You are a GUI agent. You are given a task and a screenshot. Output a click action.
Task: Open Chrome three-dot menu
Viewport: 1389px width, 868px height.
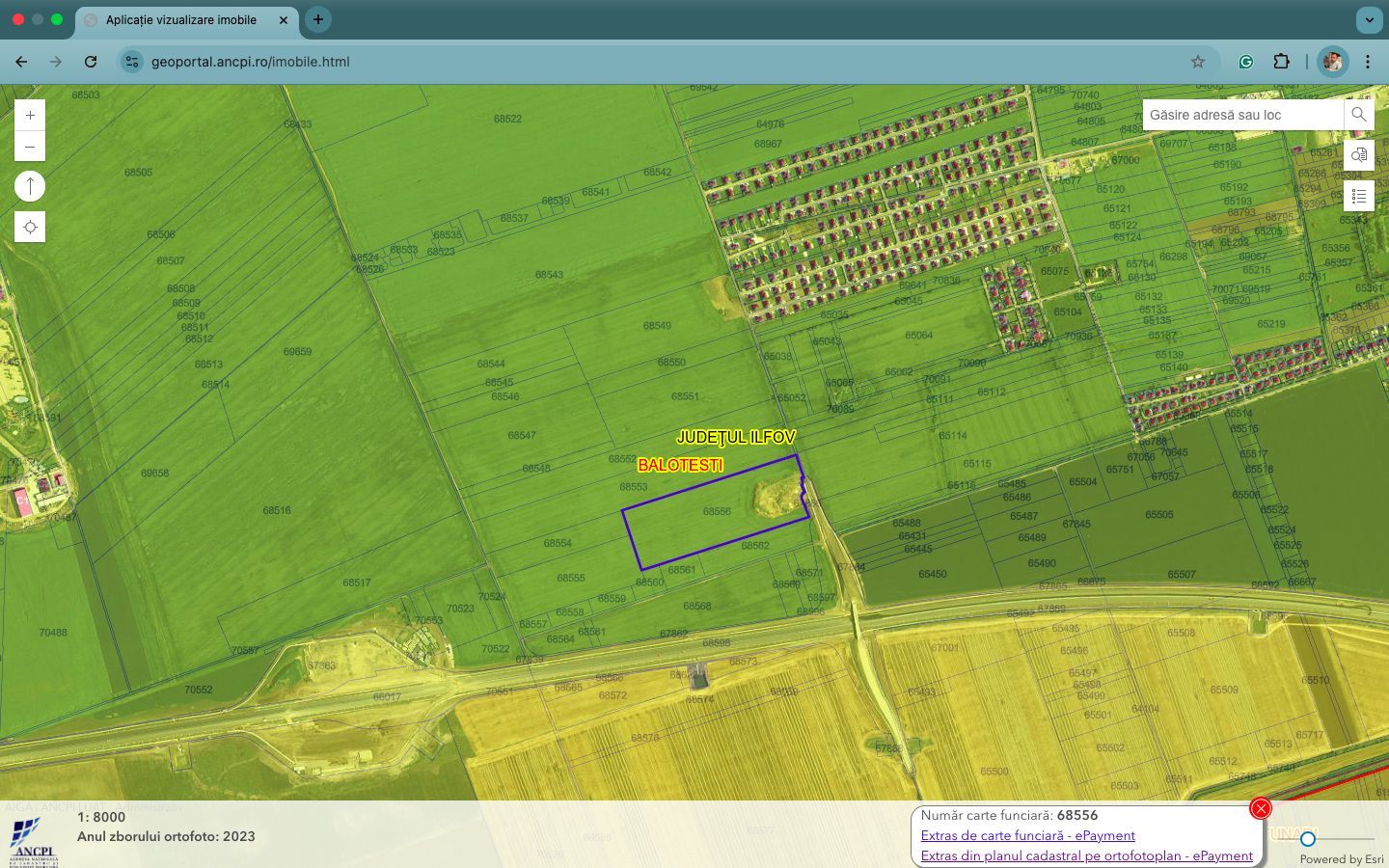[x=1367, y=62]
